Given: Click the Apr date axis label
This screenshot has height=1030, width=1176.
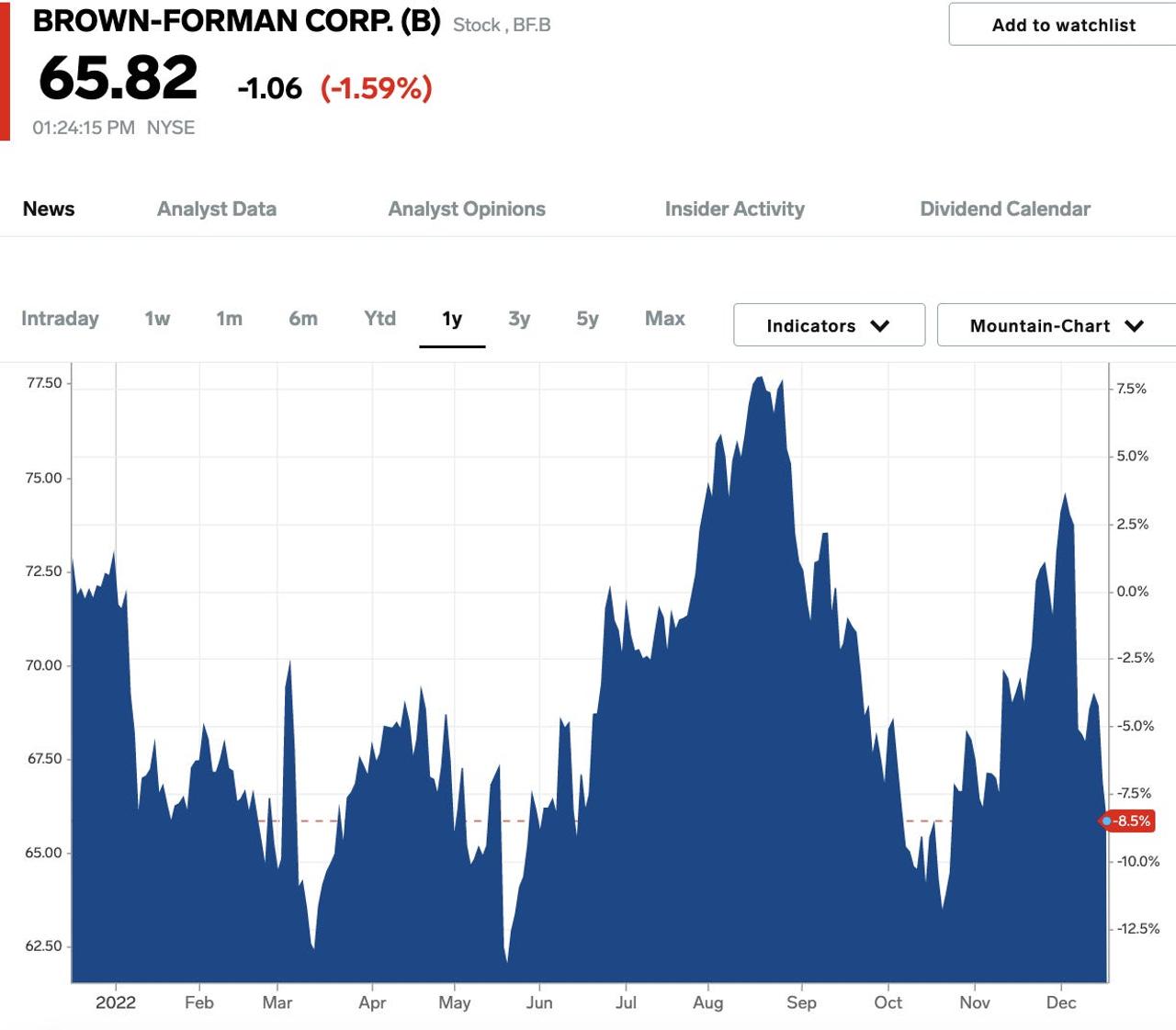Looking at the screenshot, I should [372, 1002].
